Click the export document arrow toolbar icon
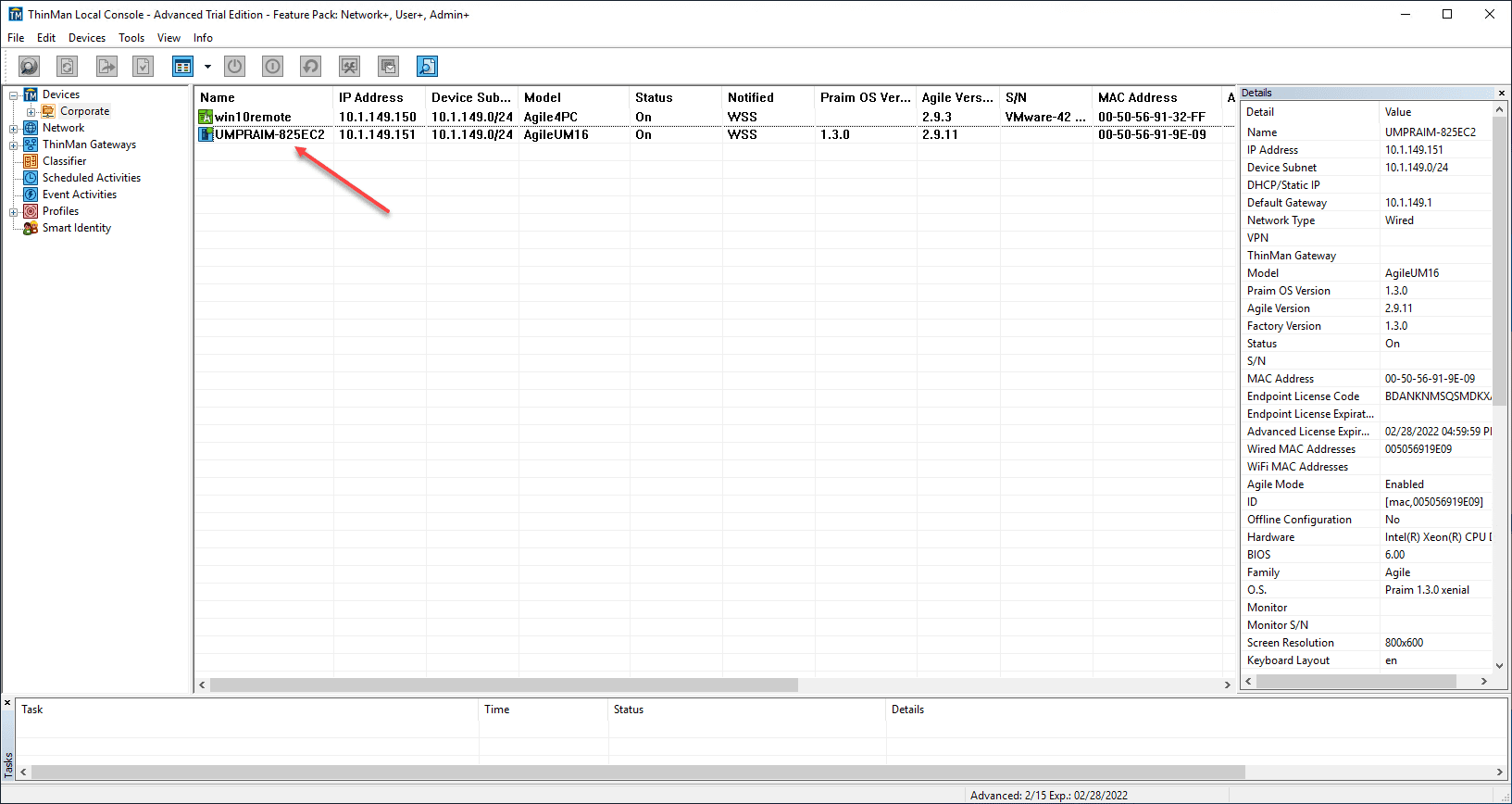The height and width of the screenshot is (804, 1512). coord(106,67)
